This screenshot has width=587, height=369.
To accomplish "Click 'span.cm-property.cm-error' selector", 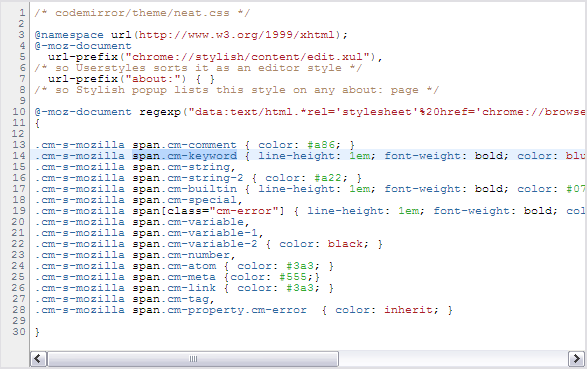I will 219,310.
